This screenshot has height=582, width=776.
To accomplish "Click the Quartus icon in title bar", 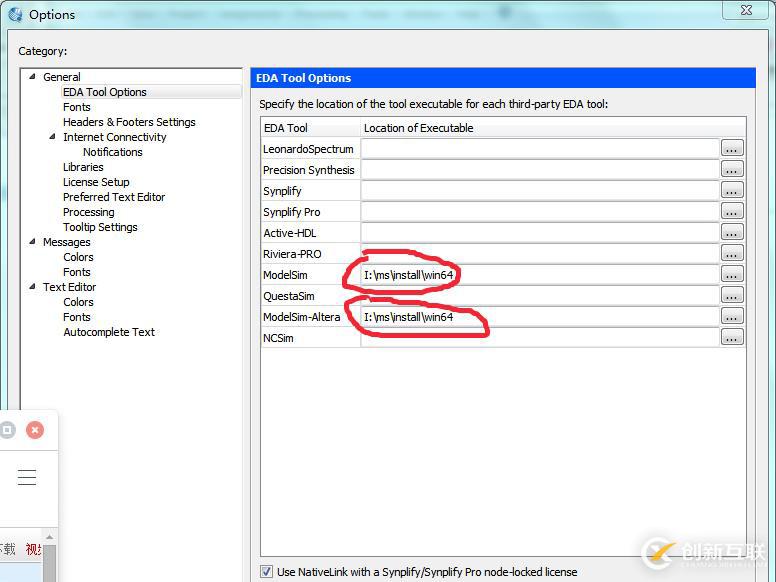I will (x=15, y=15).
